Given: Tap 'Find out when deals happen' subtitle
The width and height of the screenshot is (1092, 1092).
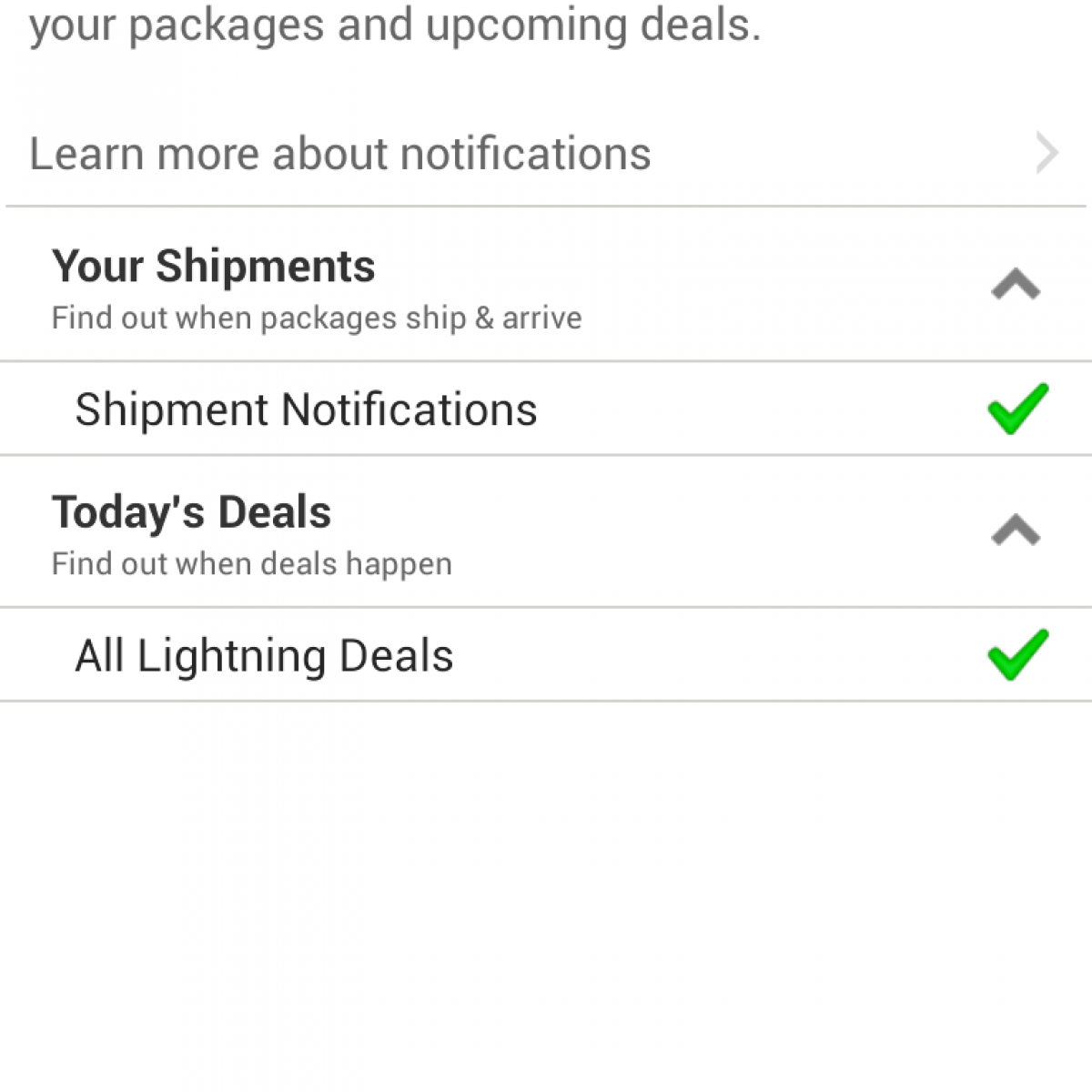Looking at the screenshot, I should click(x=251, y=564).
